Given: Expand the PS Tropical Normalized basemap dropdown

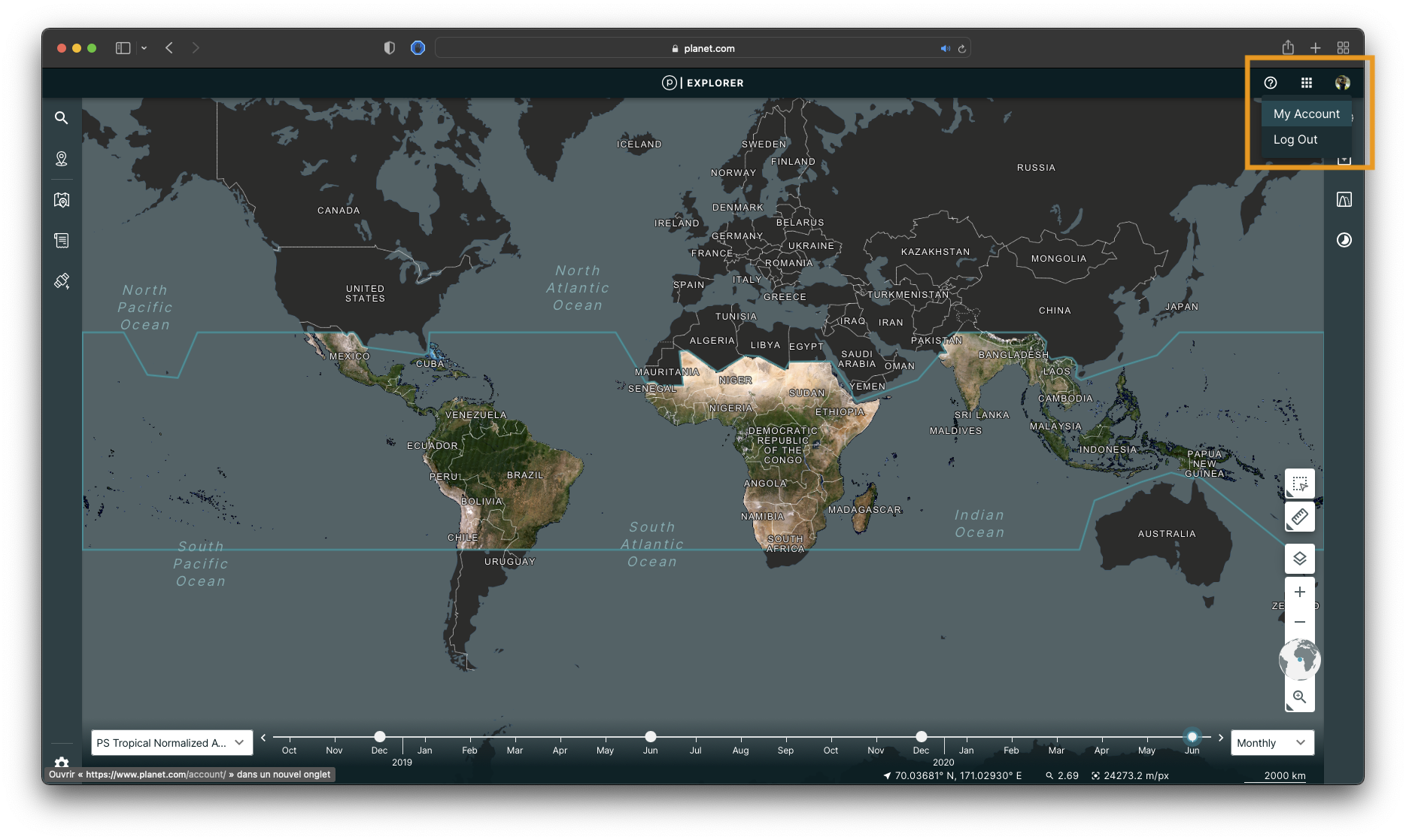Looking at the screenshot, I should pos(171,743).
